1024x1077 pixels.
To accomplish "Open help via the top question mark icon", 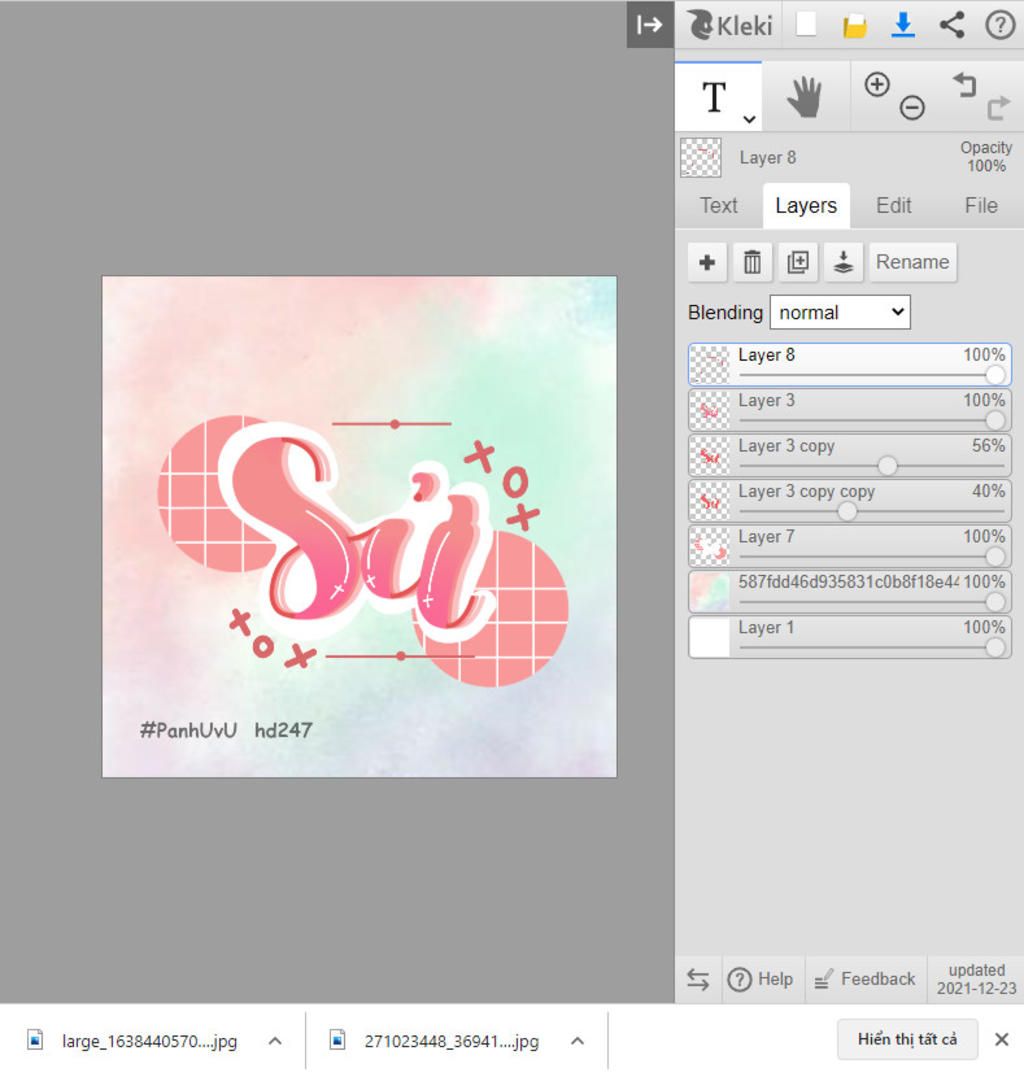I will point(999,25).
